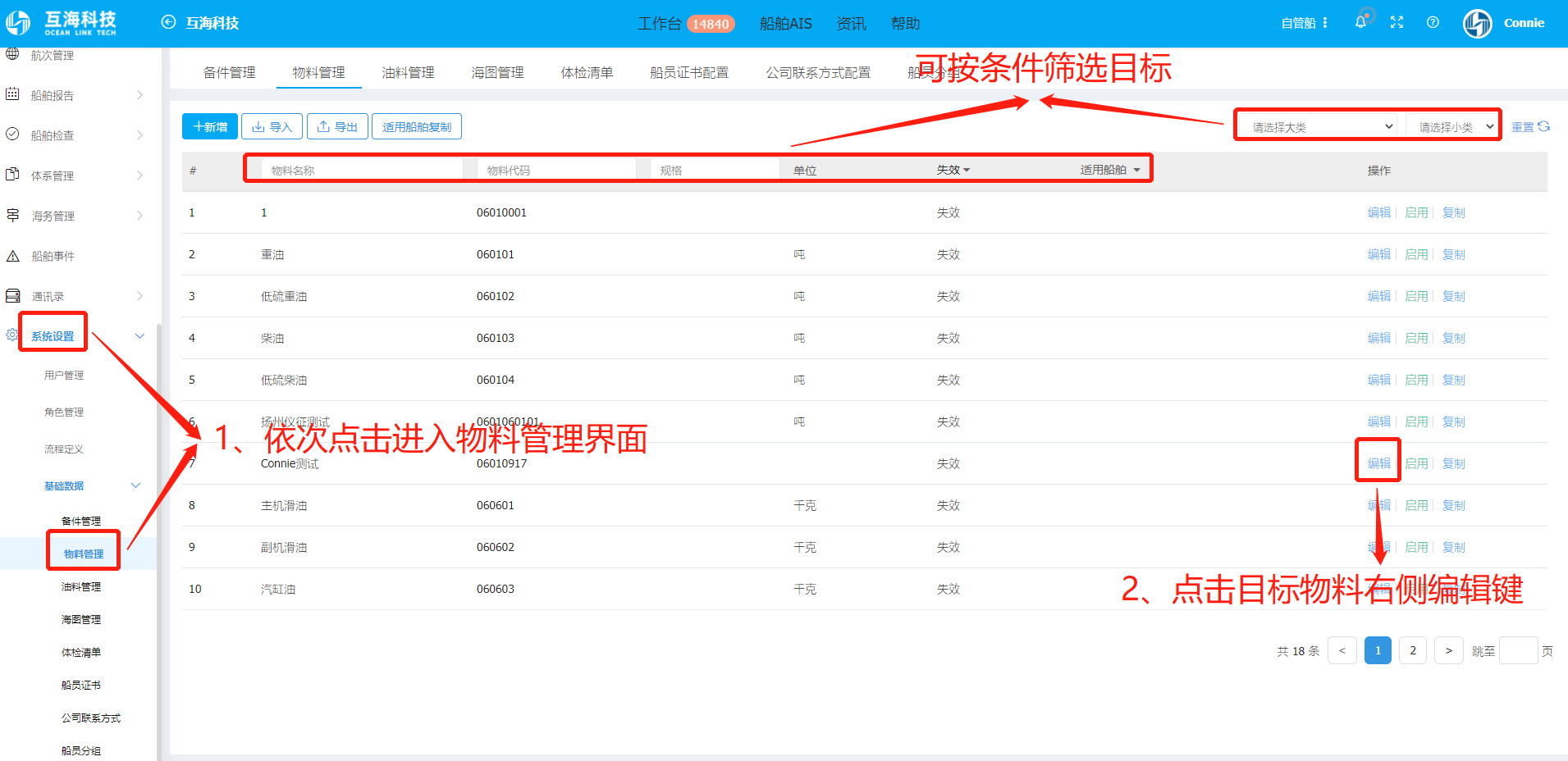Click the Connie user avatar
1568x761 pixels.
[1478, 23]
